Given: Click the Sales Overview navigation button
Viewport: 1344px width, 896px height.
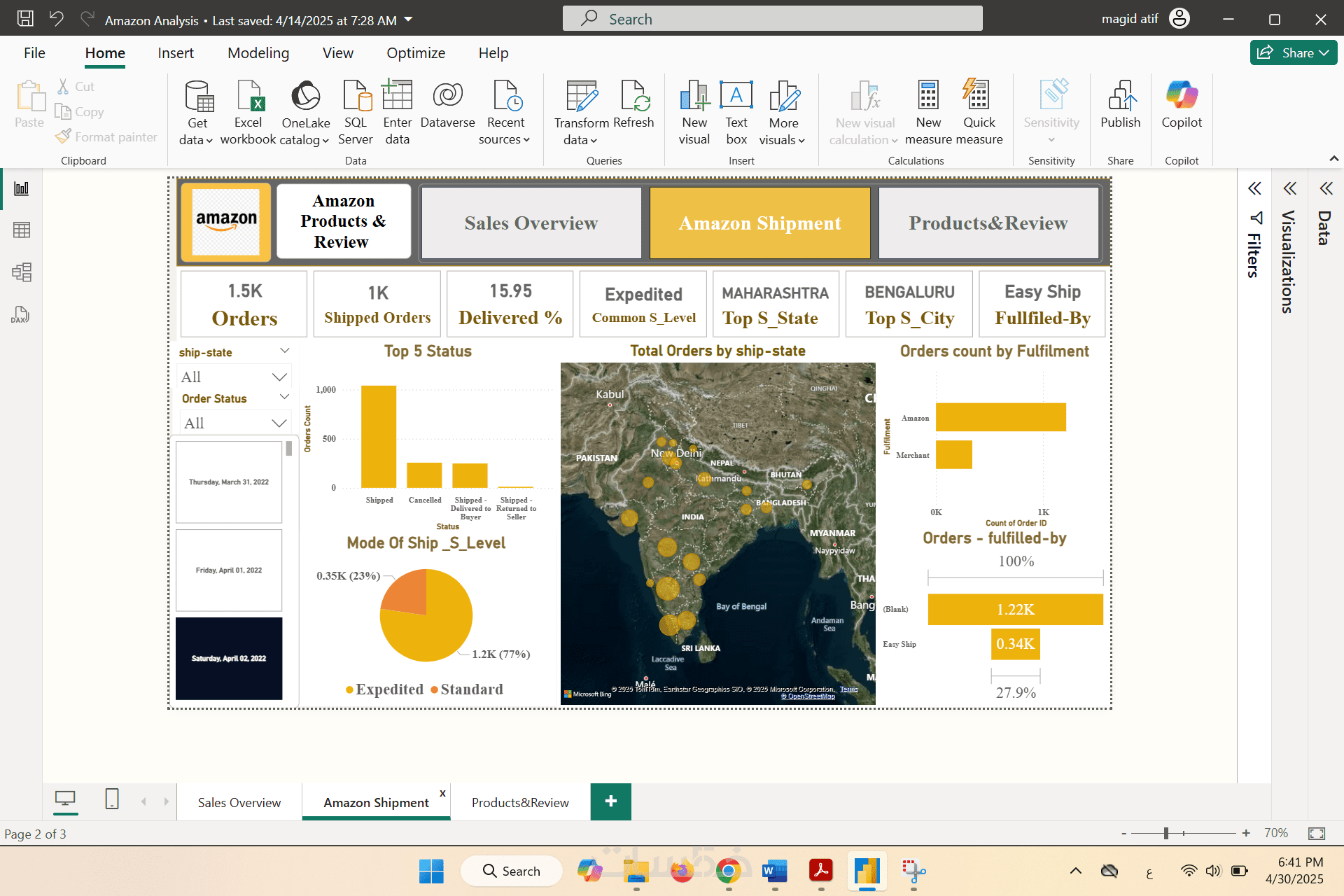Looking at the screenshot, I should [x=531, y=223].
